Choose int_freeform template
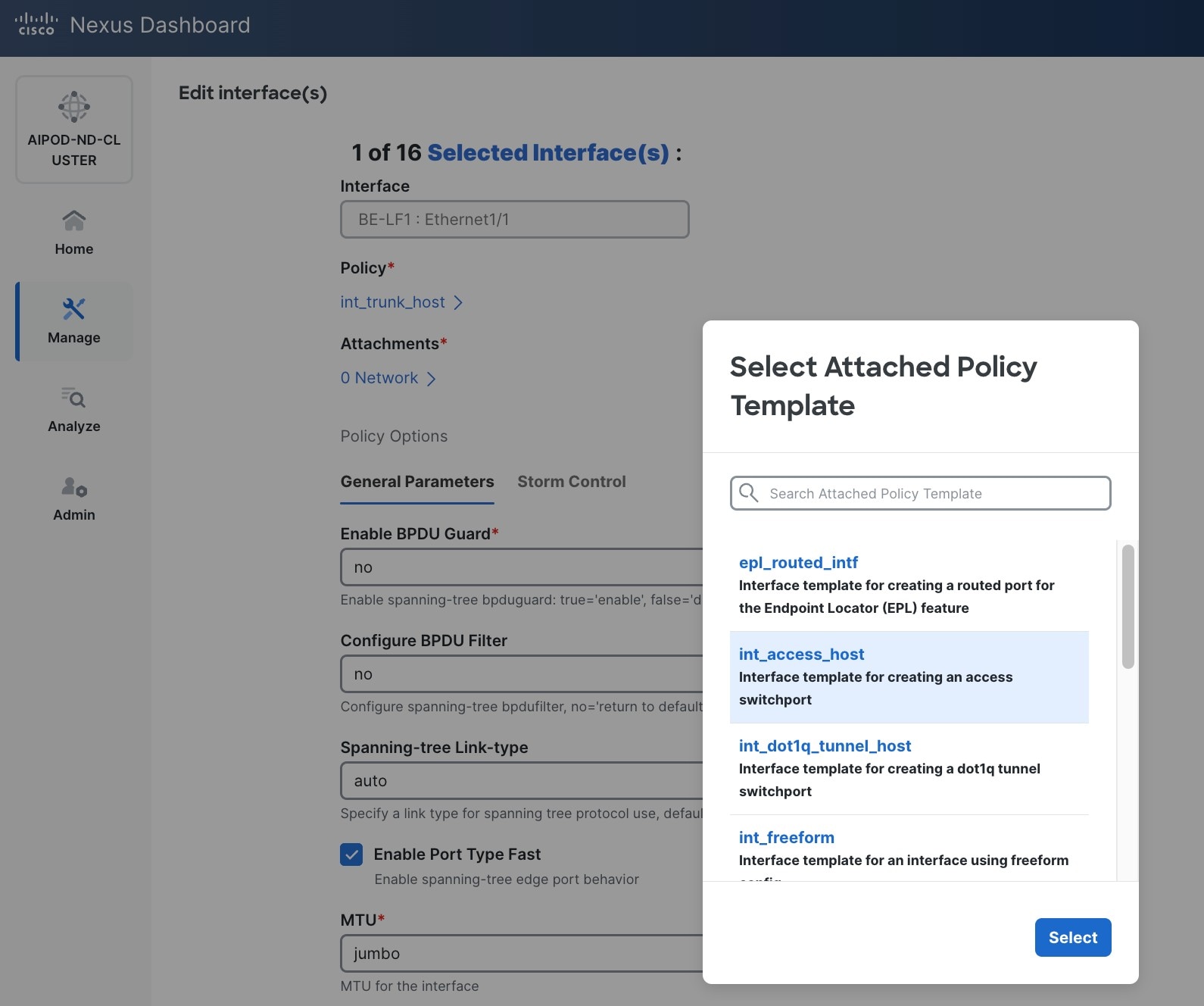1204x1006 pixels. (x=909, y=848)
